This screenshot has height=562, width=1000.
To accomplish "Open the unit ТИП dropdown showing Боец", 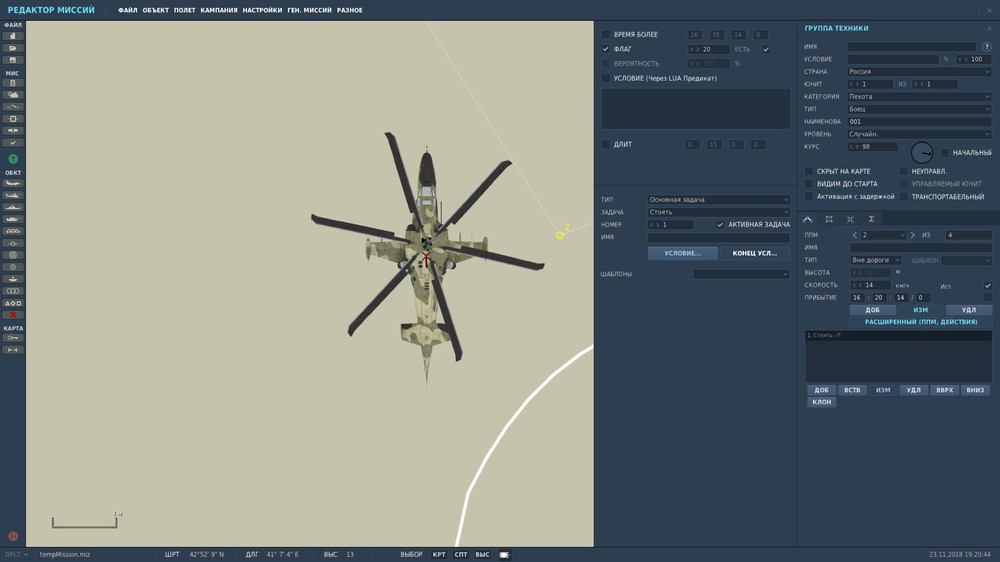I will pyautogui.click(x=919, y=109).
